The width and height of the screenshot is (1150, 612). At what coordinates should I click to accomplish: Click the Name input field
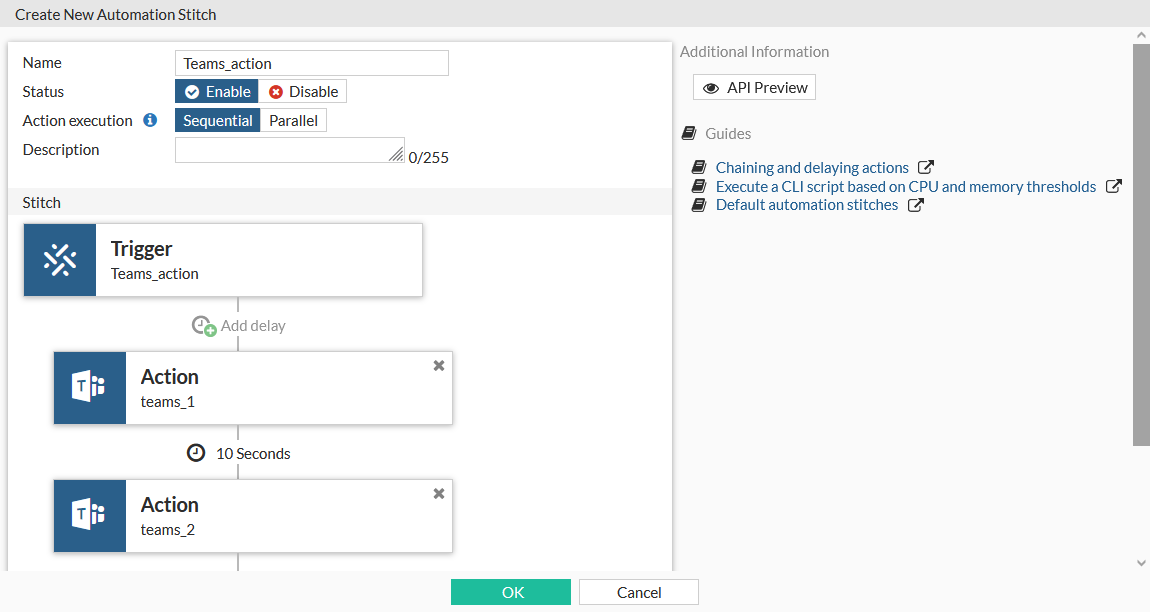point(311,64)
